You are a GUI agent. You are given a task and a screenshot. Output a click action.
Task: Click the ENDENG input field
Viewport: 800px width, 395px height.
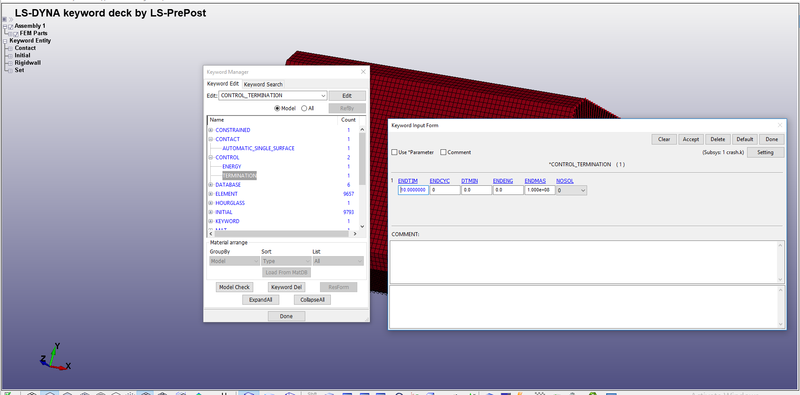(x=508, y=190)
